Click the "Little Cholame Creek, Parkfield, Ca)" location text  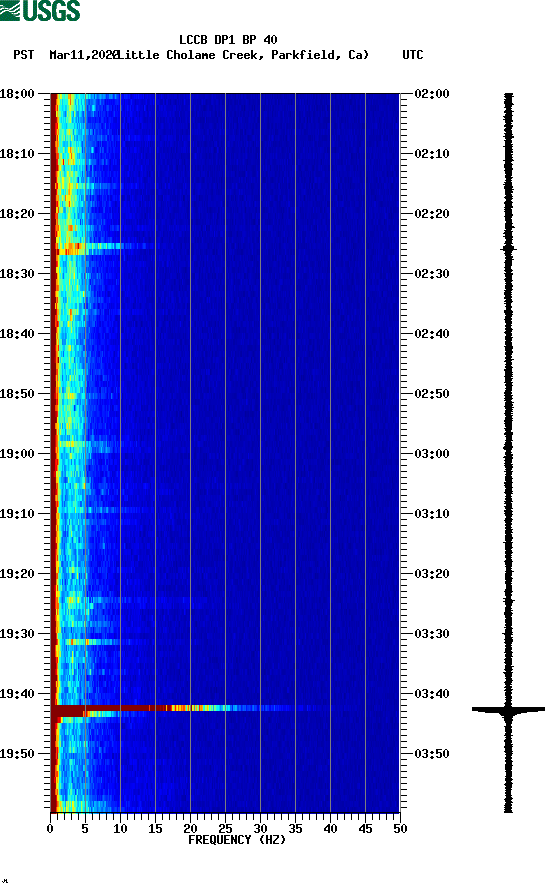click(x=244, y=55)
